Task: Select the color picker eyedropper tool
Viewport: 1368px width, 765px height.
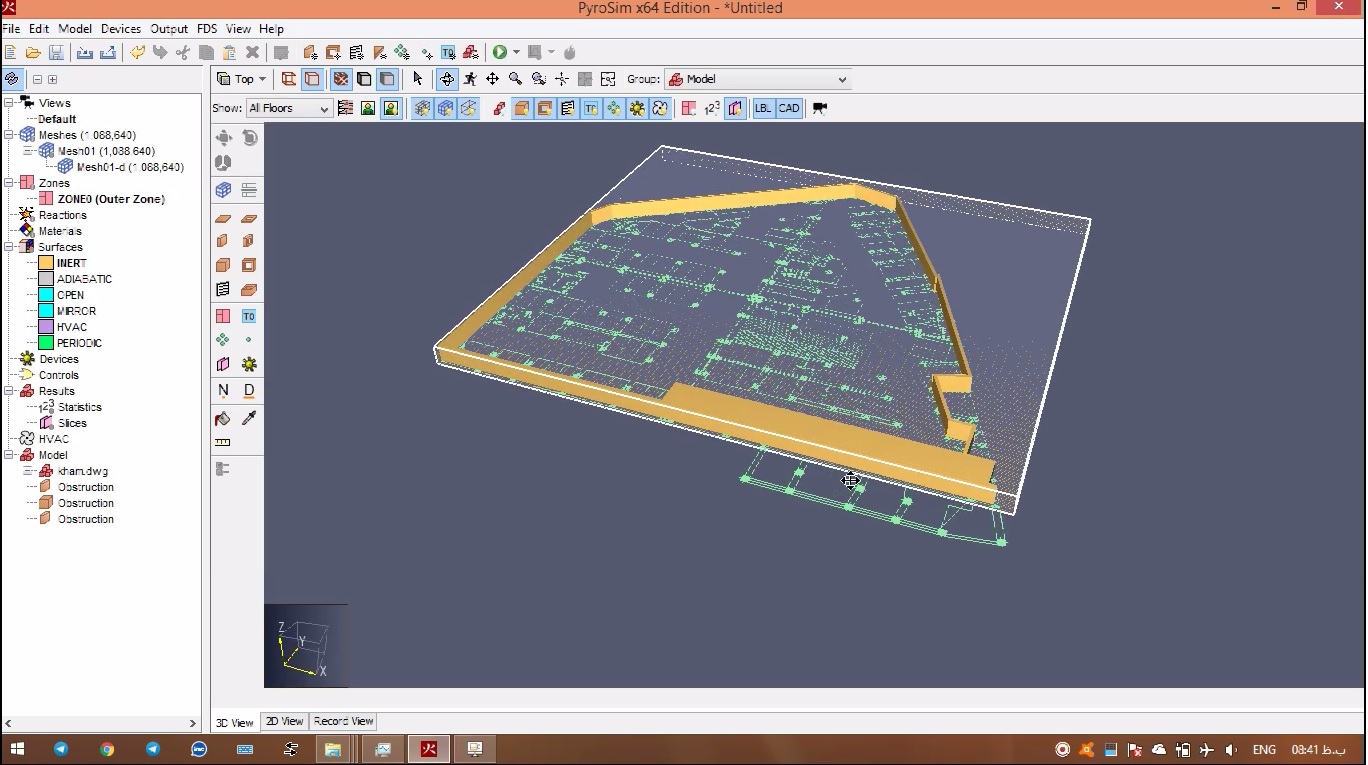Action: click(x=249, y=418)
